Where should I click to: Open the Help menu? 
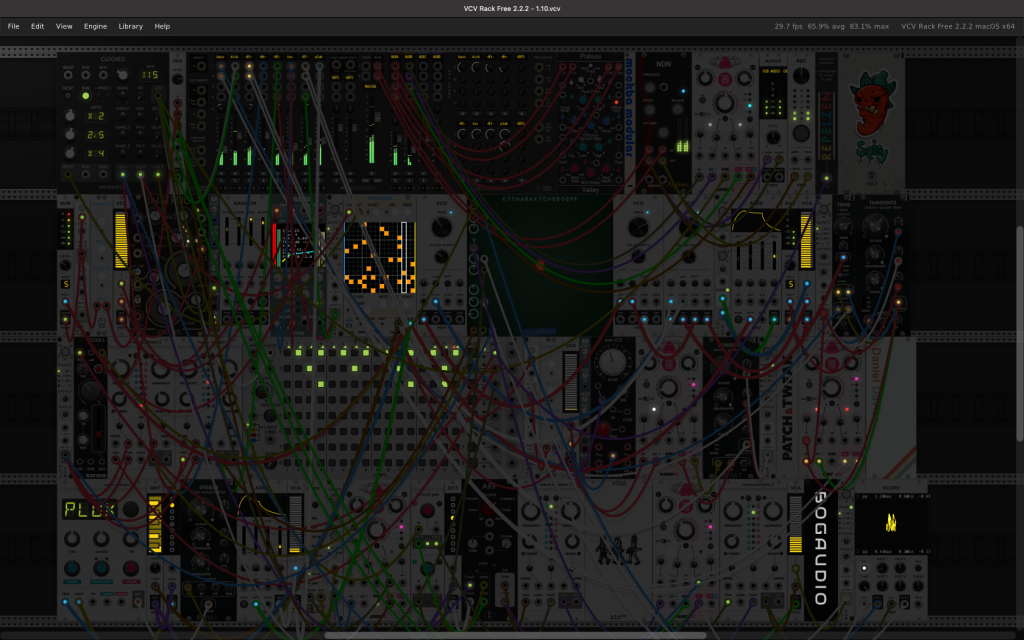[162, 26]
